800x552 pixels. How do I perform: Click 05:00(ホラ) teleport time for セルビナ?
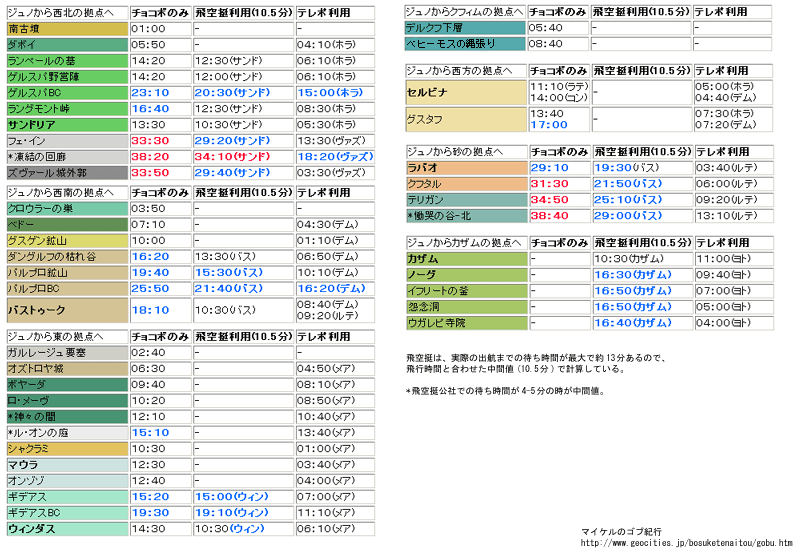(x=725, y=87)
